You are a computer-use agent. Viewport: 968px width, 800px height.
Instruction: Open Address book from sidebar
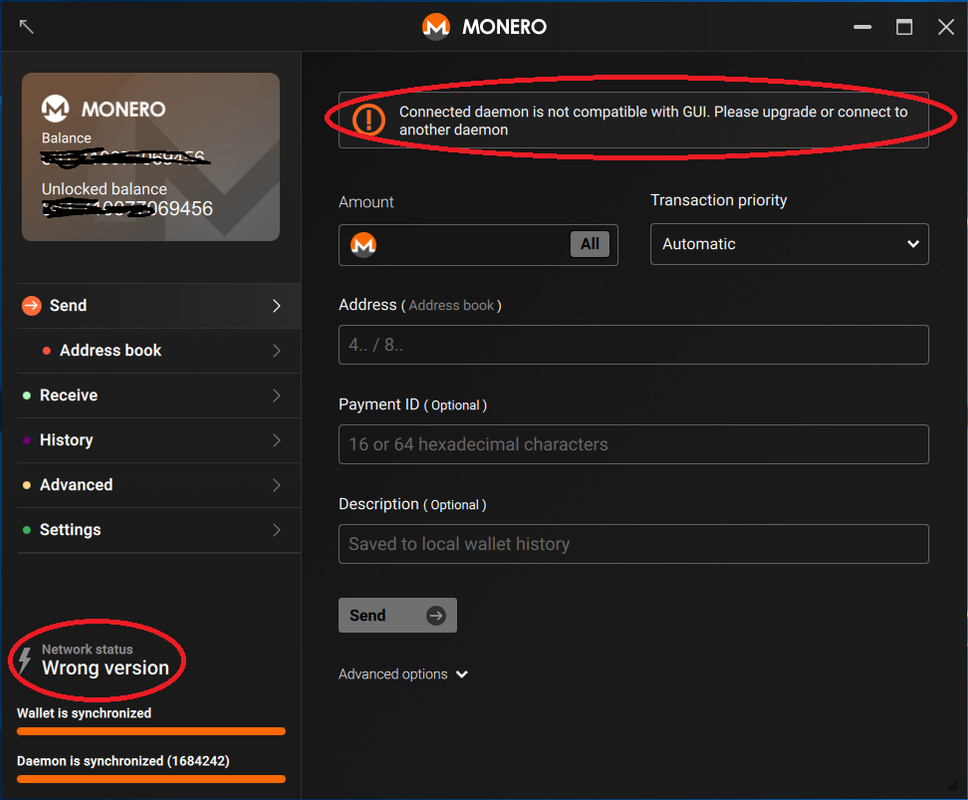(159, 351)
